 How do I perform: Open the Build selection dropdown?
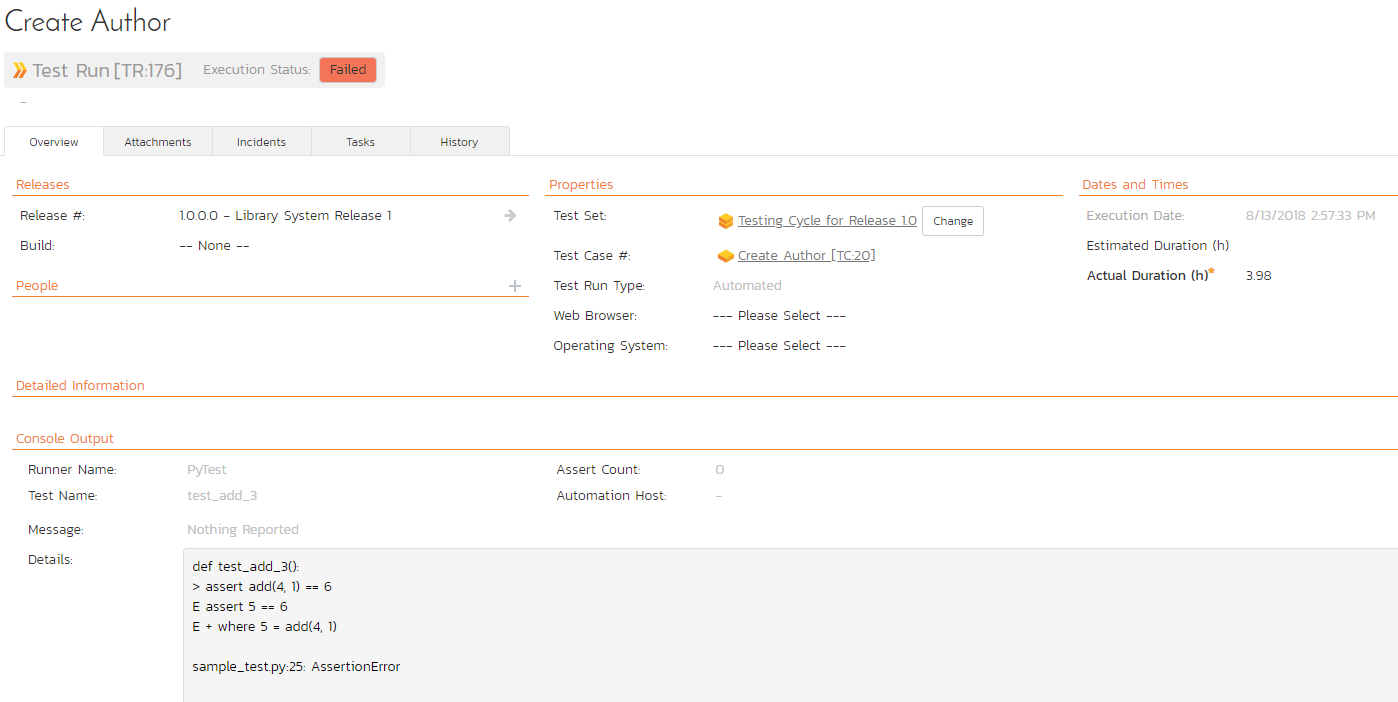point(214,246)
